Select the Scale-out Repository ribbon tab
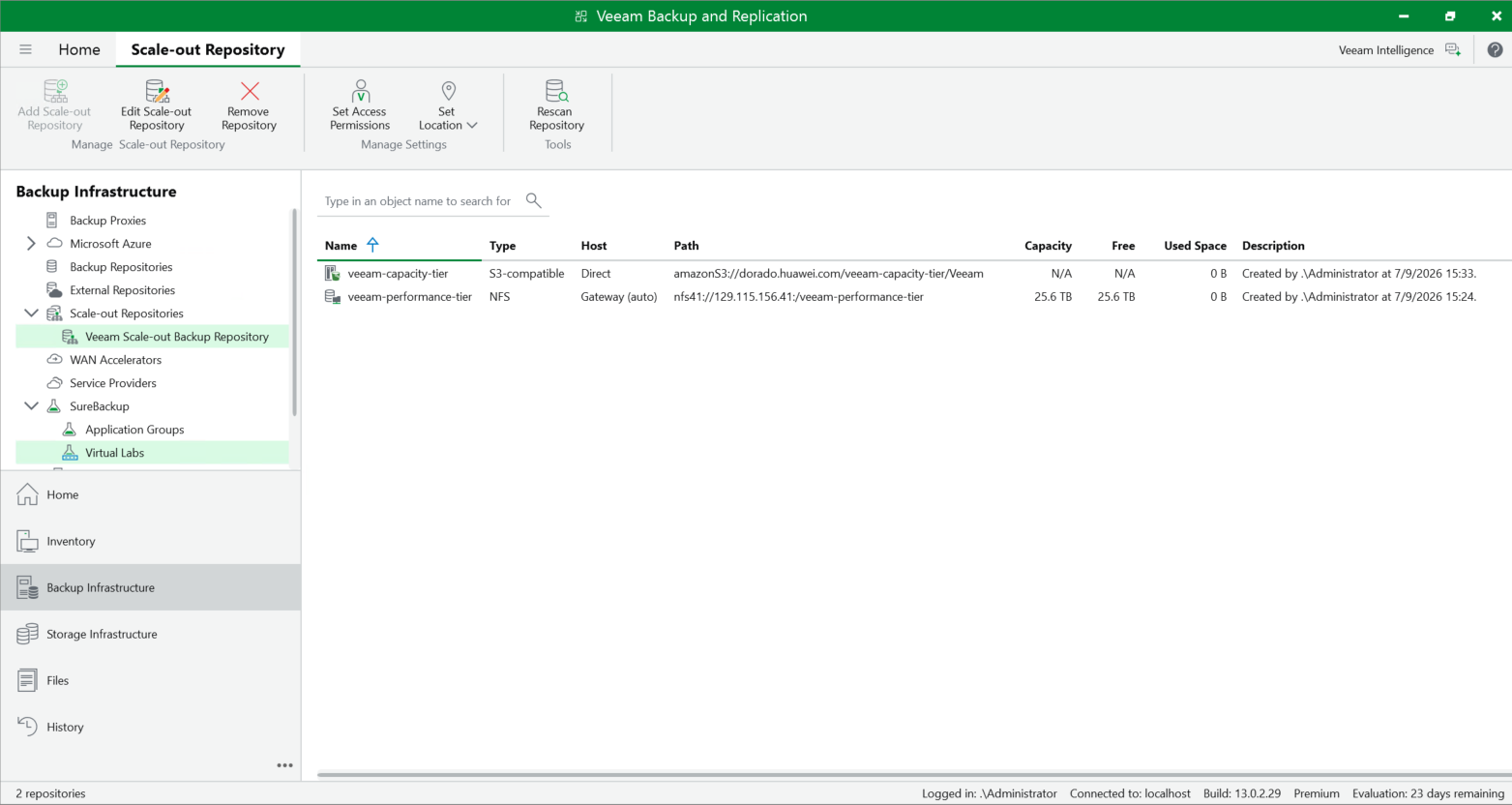Image resolution: width=1512 pixels, height=805 pixels. pyautogui.click(x=208, y=49)
